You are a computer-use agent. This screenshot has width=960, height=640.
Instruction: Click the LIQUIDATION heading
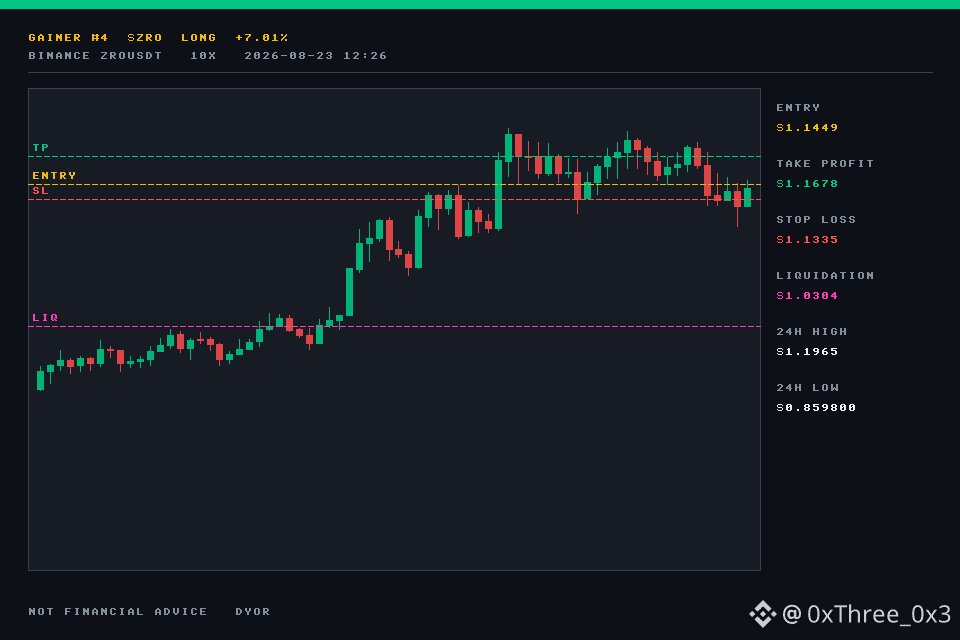coord(825,276)
